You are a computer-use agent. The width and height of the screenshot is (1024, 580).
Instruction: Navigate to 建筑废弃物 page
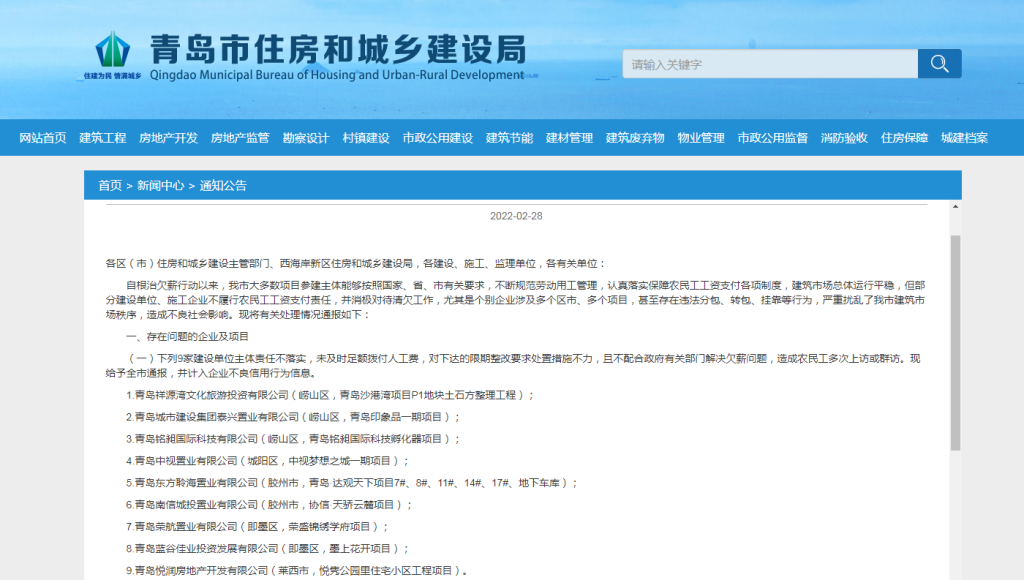coord(635,138)
